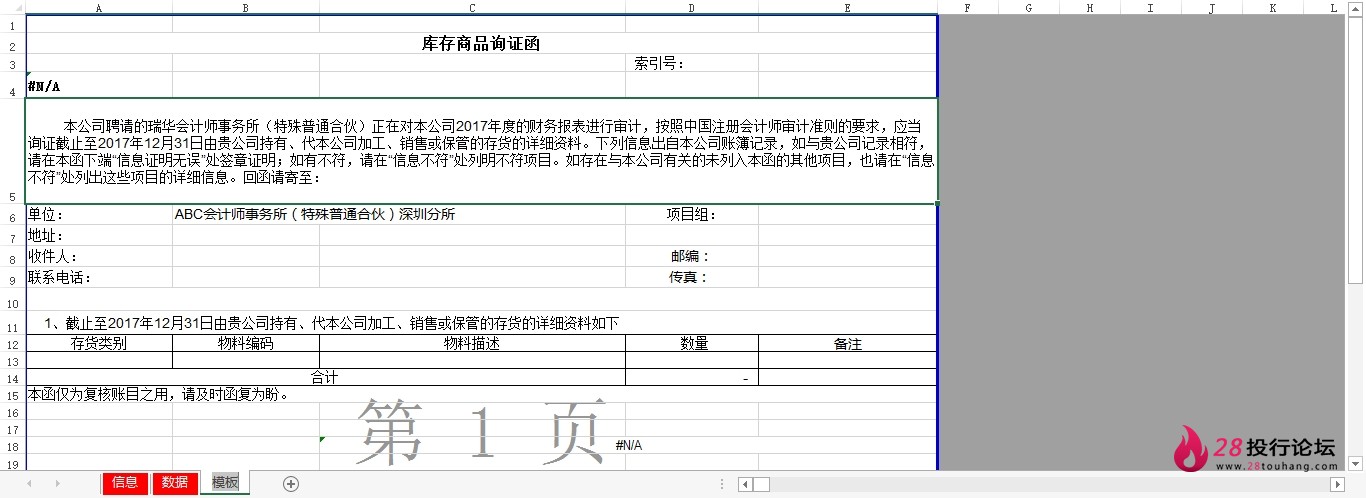Select the 模板 sheet tab

tap(225, 483)
